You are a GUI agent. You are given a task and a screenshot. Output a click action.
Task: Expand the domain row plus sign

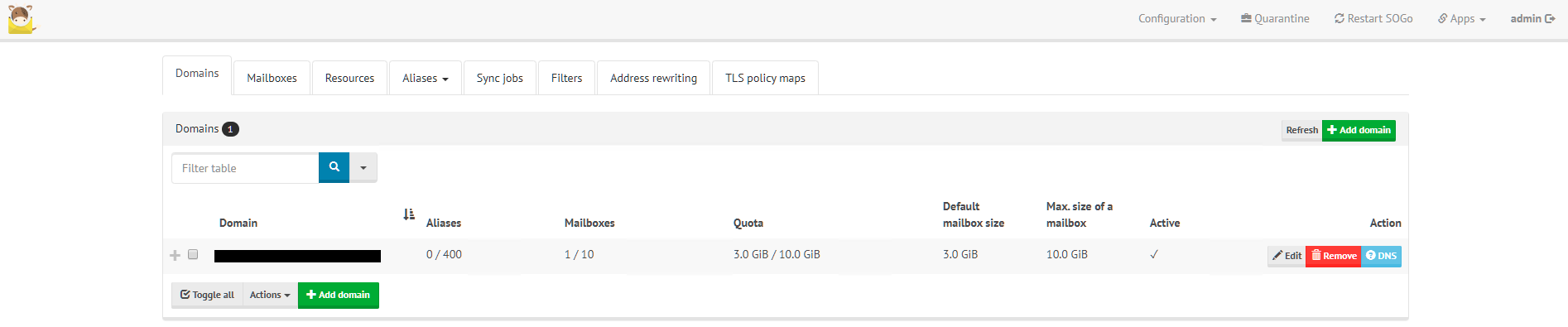175,255
